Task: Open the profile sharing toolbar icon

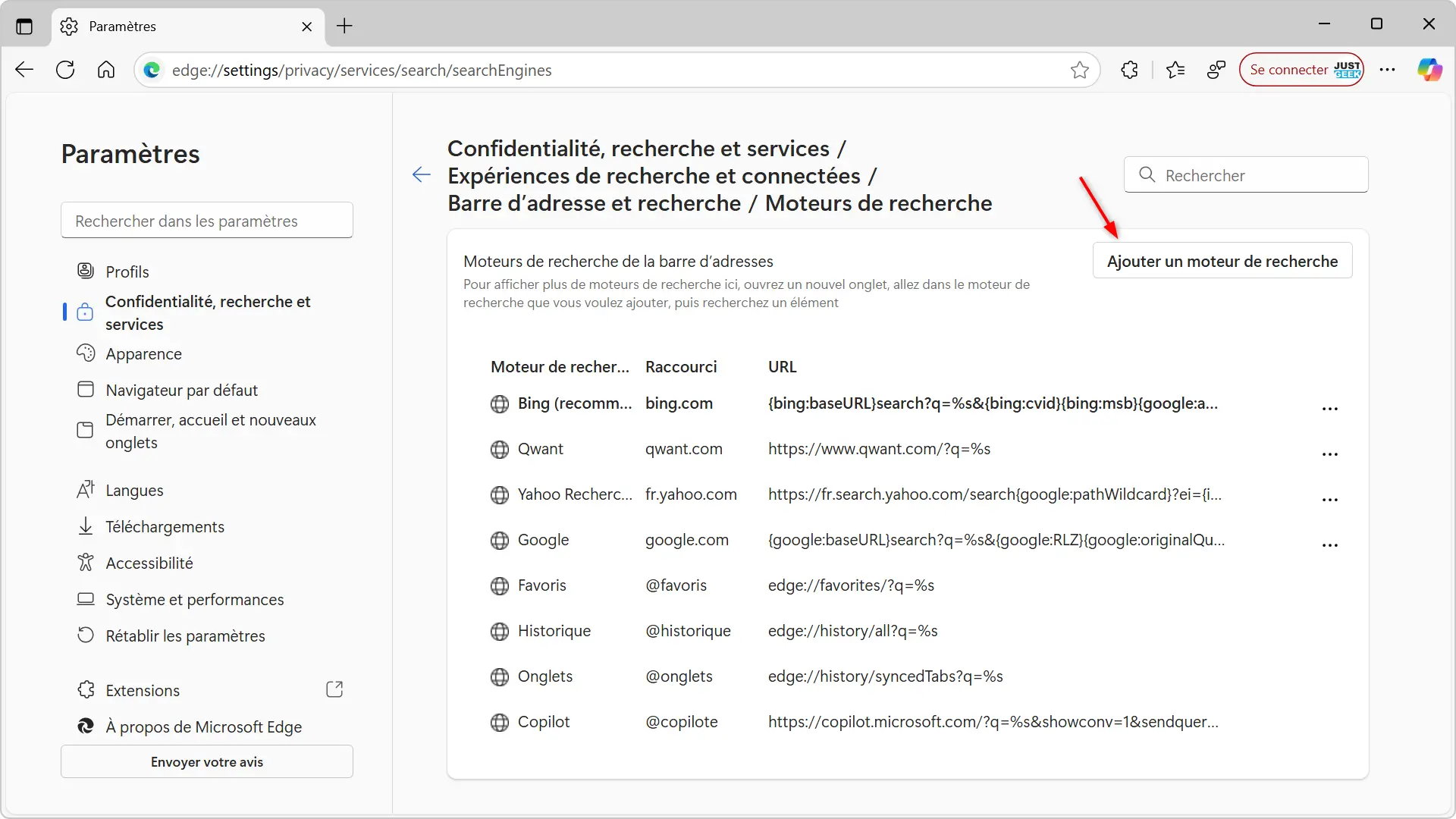Action: point(1216,70)
